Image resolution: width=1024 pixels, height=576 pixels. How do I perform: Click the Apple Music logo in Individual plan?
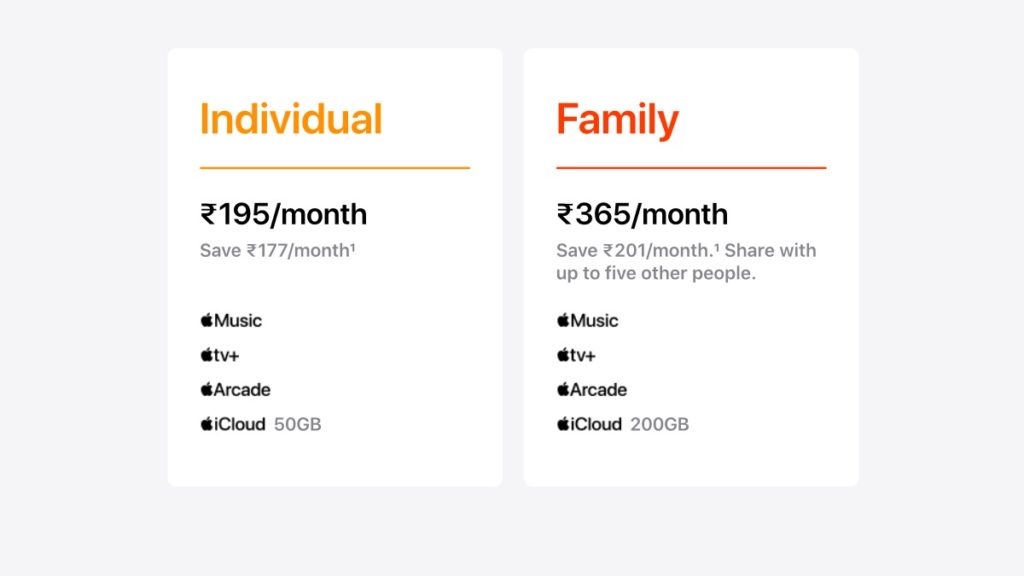tap(231, 321)
